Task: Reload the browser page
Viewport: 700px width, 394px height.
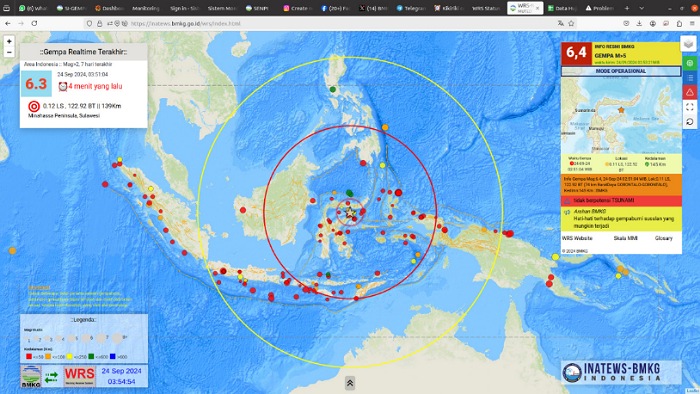Action: tap(34, 23)
